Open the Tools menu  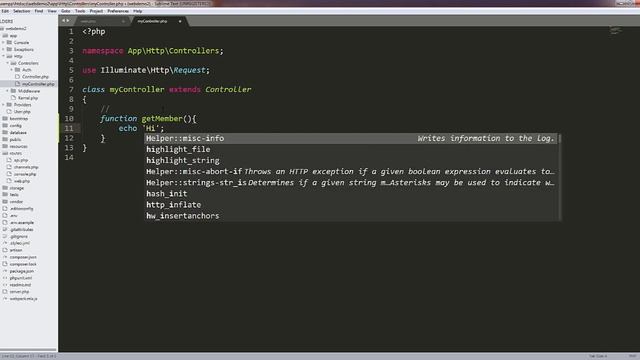tap(80, 11)
